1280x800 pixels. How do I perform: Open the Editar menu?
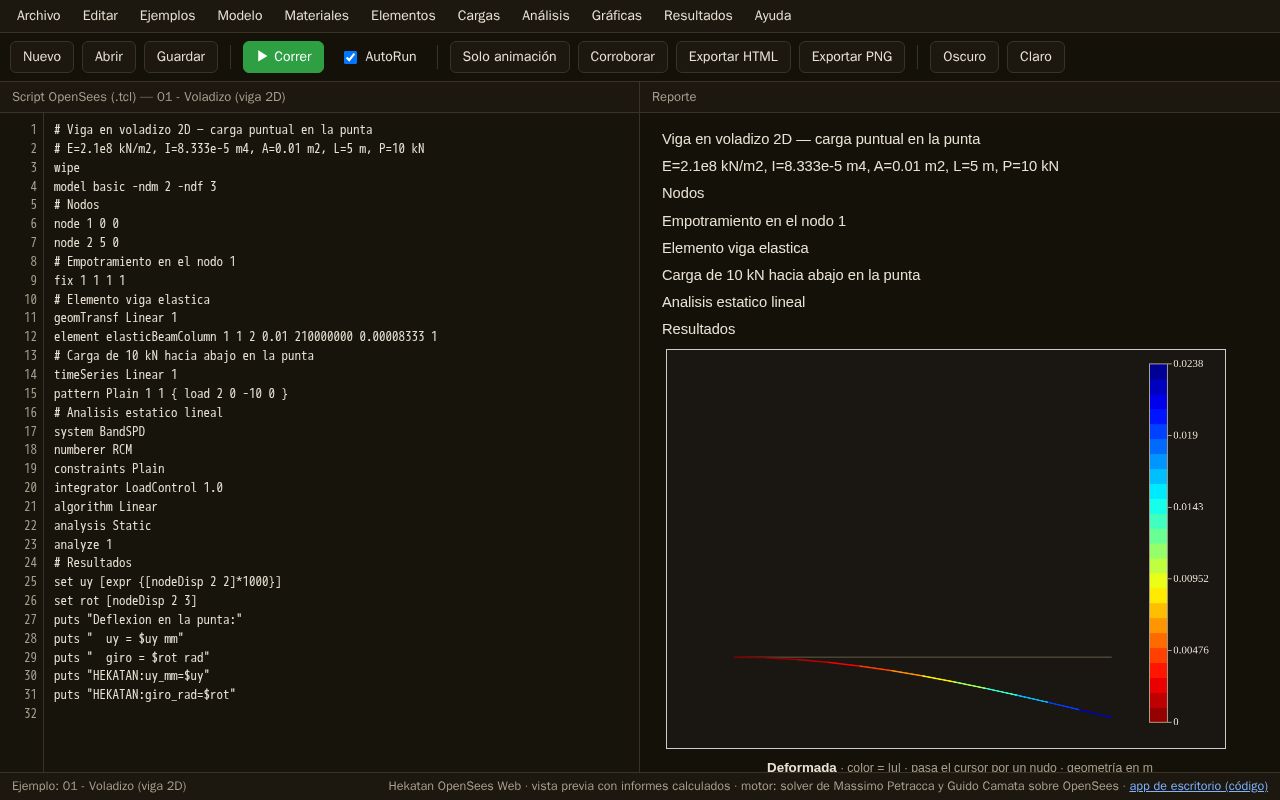tap(100, 15)
